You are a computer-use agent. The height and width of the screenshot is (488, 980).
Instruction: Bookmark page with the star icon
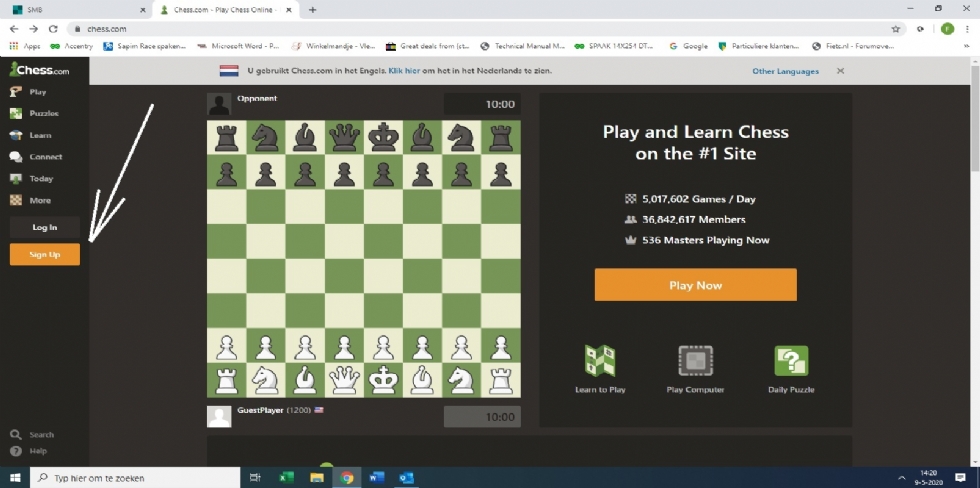click(896, 29)
